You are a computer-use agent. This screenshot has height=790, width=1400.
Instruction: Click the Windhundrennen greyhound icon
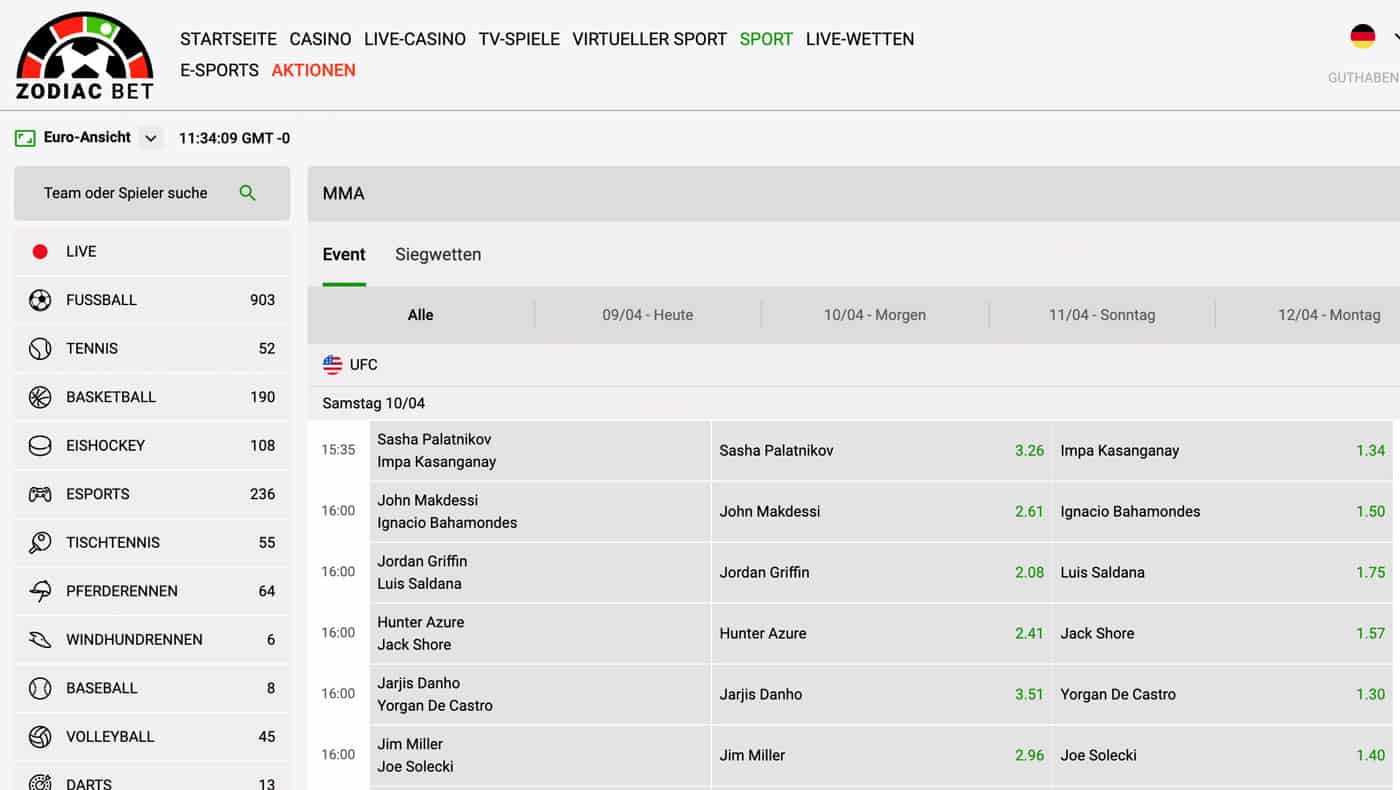pos(40,639)
